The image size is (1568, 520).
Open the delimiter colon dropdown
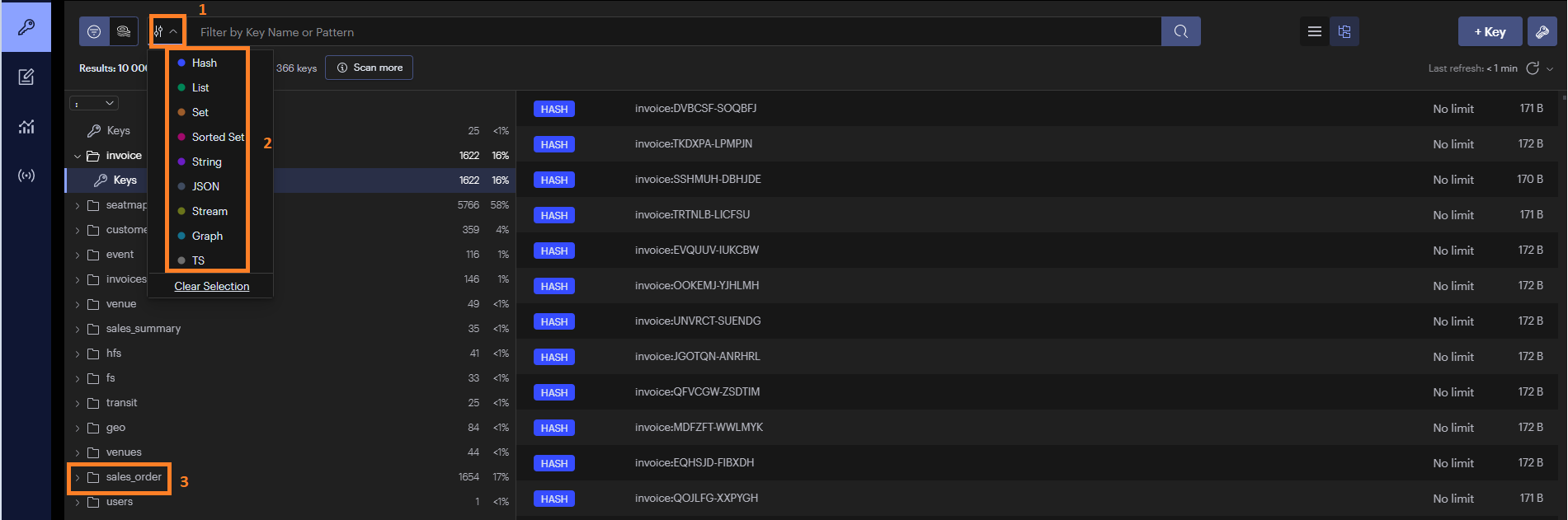(x=94, y=103)
